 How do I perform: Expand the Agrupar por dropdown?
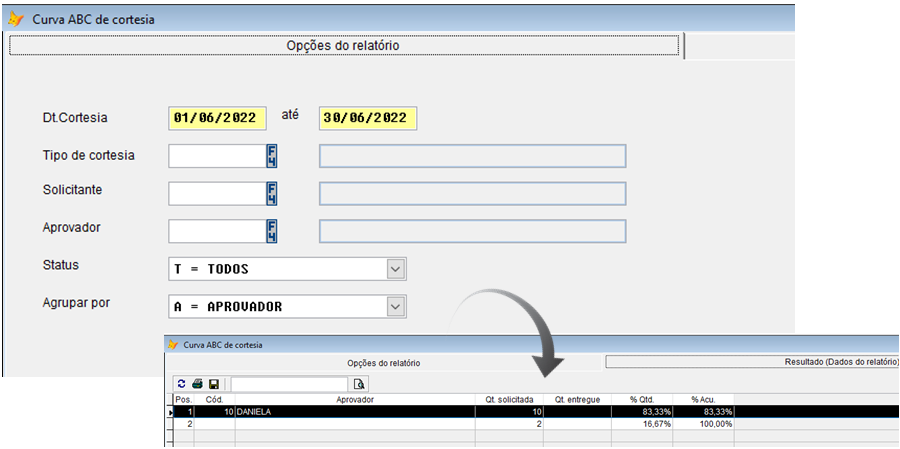395,306
